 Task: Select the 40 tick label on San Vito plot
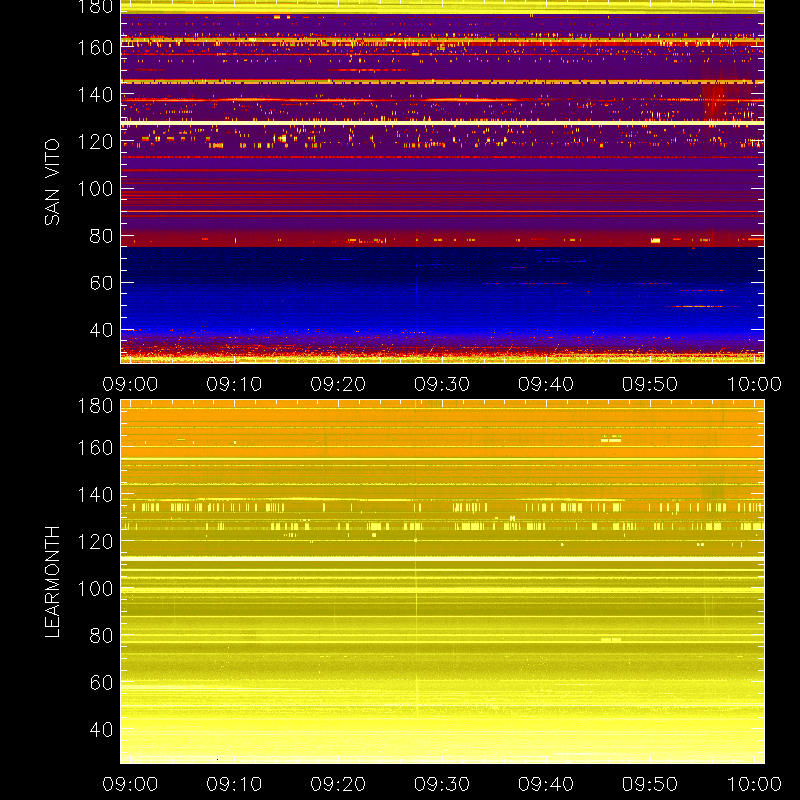coord(102,330)
